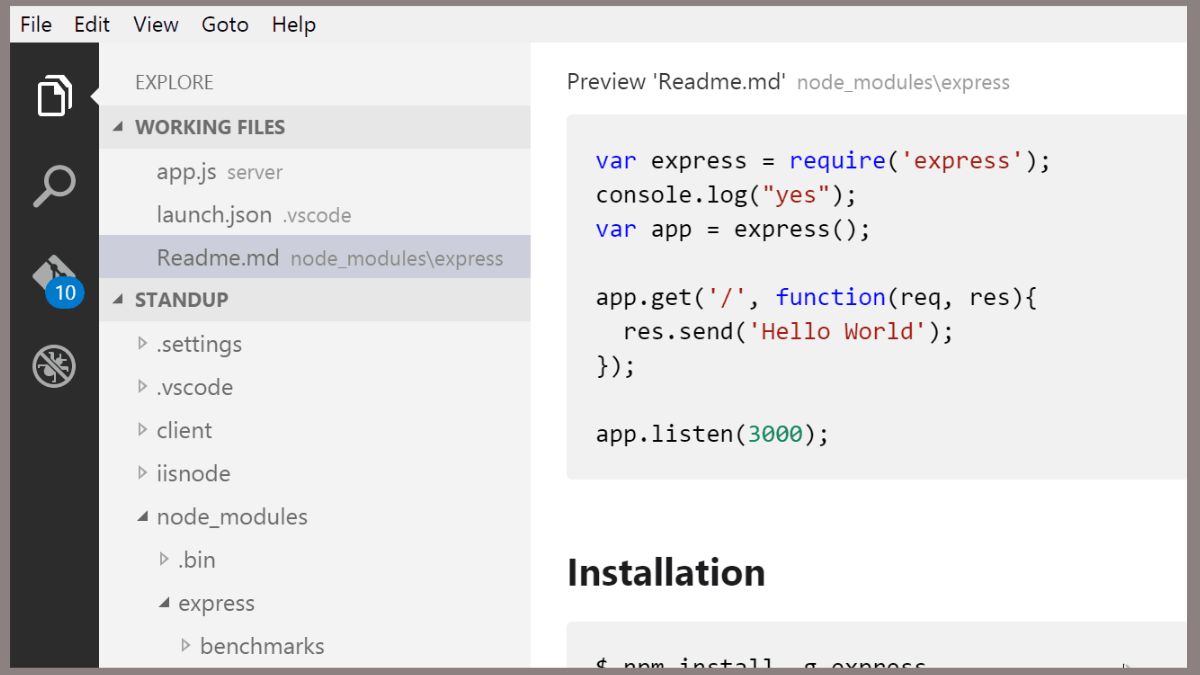Collapse the STANDUP folder section
The image size is (1200, 675).
coord(315,299)
